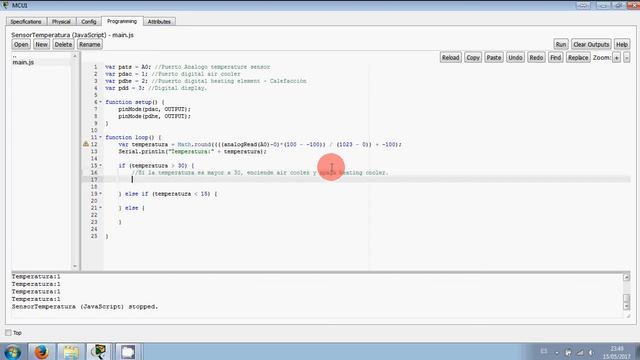Switch to Packet Tracer taskbar icon
This screenshot has height=360, width=640.
(x=98, y=351)
